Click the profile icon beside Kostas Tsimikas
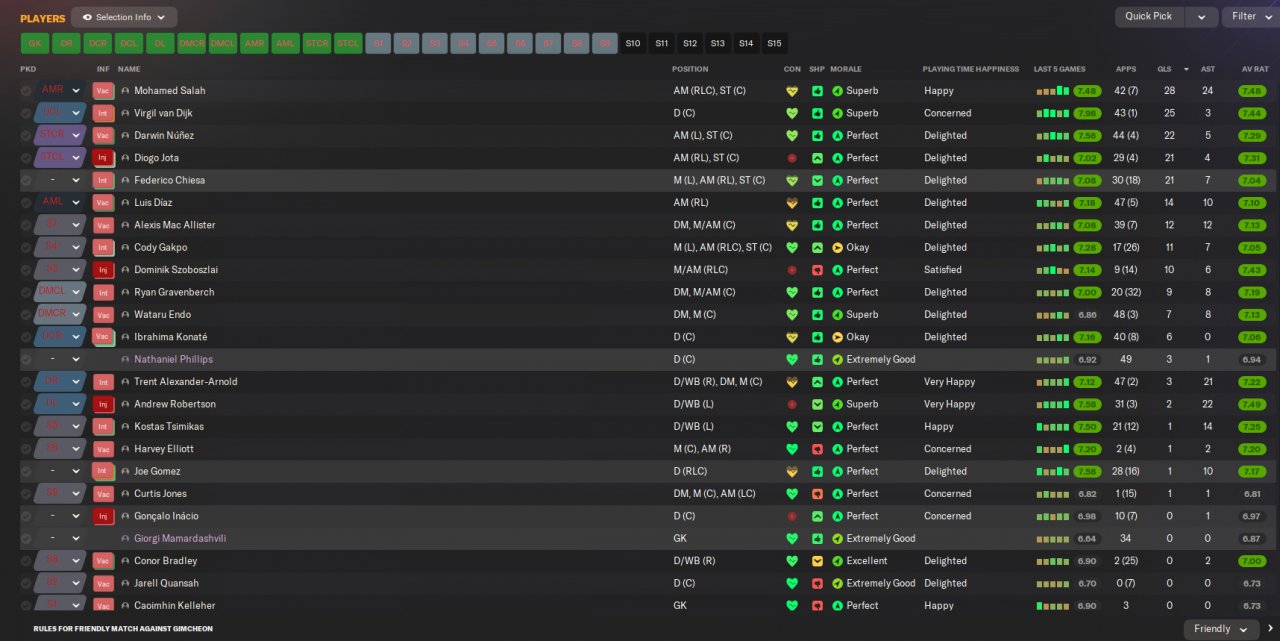The image size is (1280, 641). [125, 426]
